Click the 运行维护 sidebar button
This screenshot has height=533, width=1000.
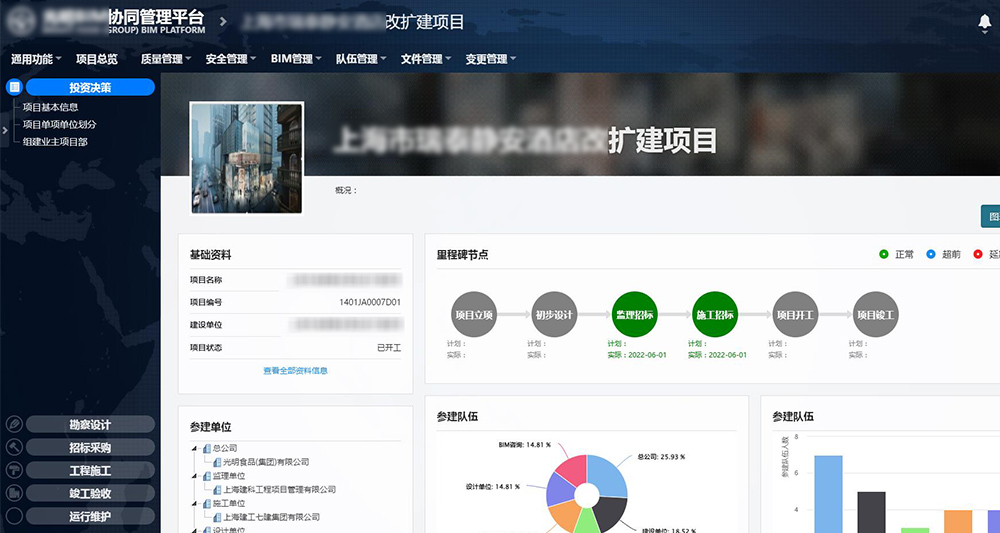[90, 516]
